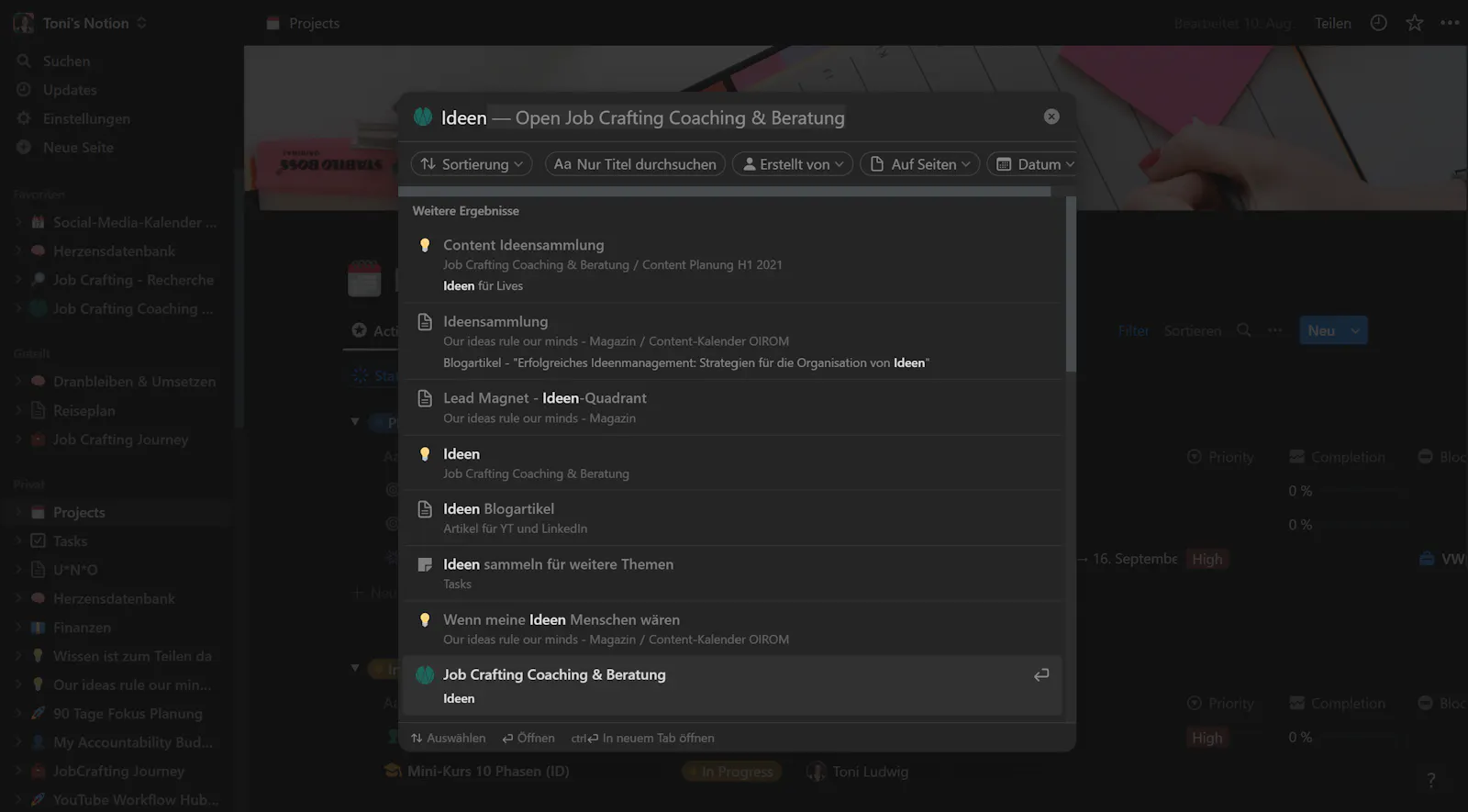Expand the Tasks sidebar chevron
Screen dimensions: 1468x812
(18, 541)
